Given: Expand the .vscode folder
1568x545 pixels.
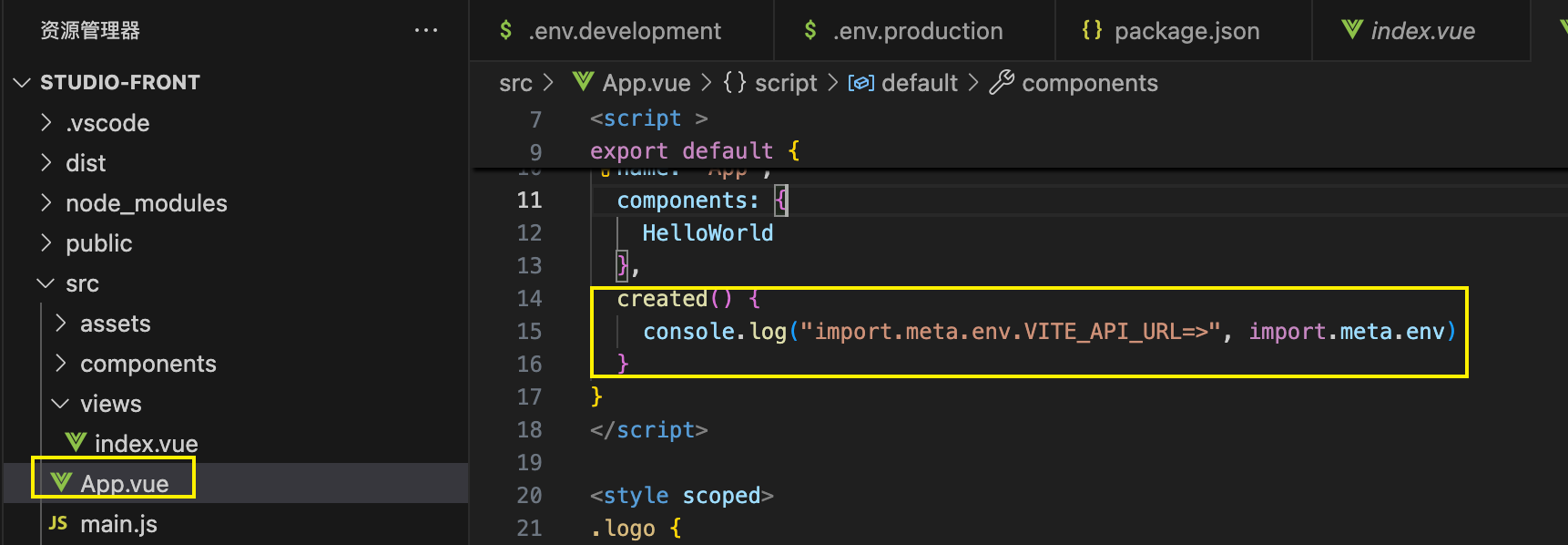Looking at the screenshot, I should point(46,122).
